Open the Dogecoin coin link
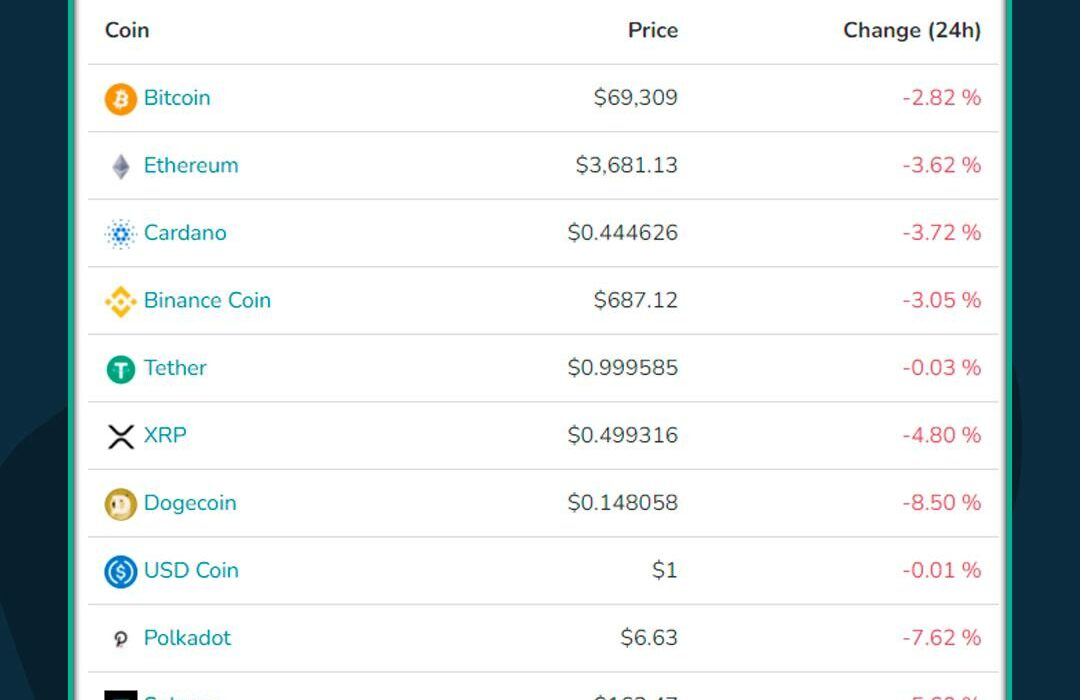The width and height of the screenshot is (1080, 700). point(190,503)
